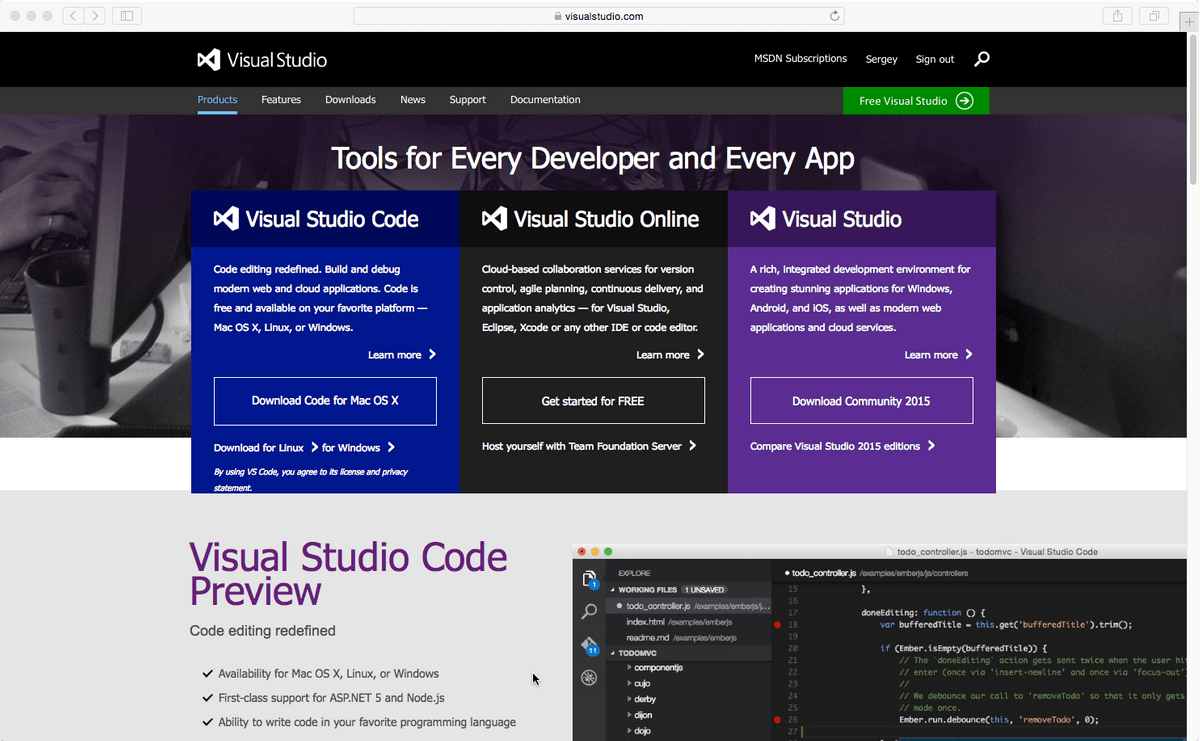Toggle the breakpoint dot at line 26
Screen dimensions: 1200x741
coord(778,719)
